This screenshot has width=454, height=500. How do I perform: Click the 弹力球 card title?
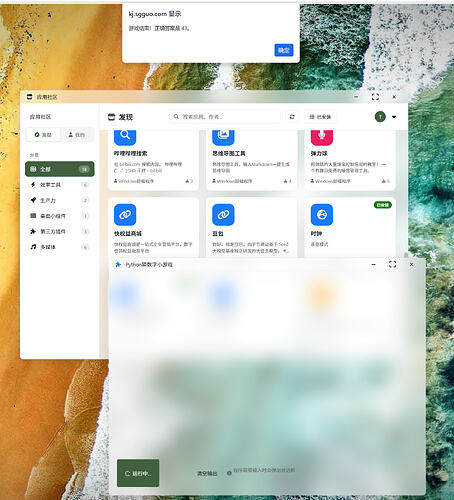pyautogui.click(x=319, y=153)
